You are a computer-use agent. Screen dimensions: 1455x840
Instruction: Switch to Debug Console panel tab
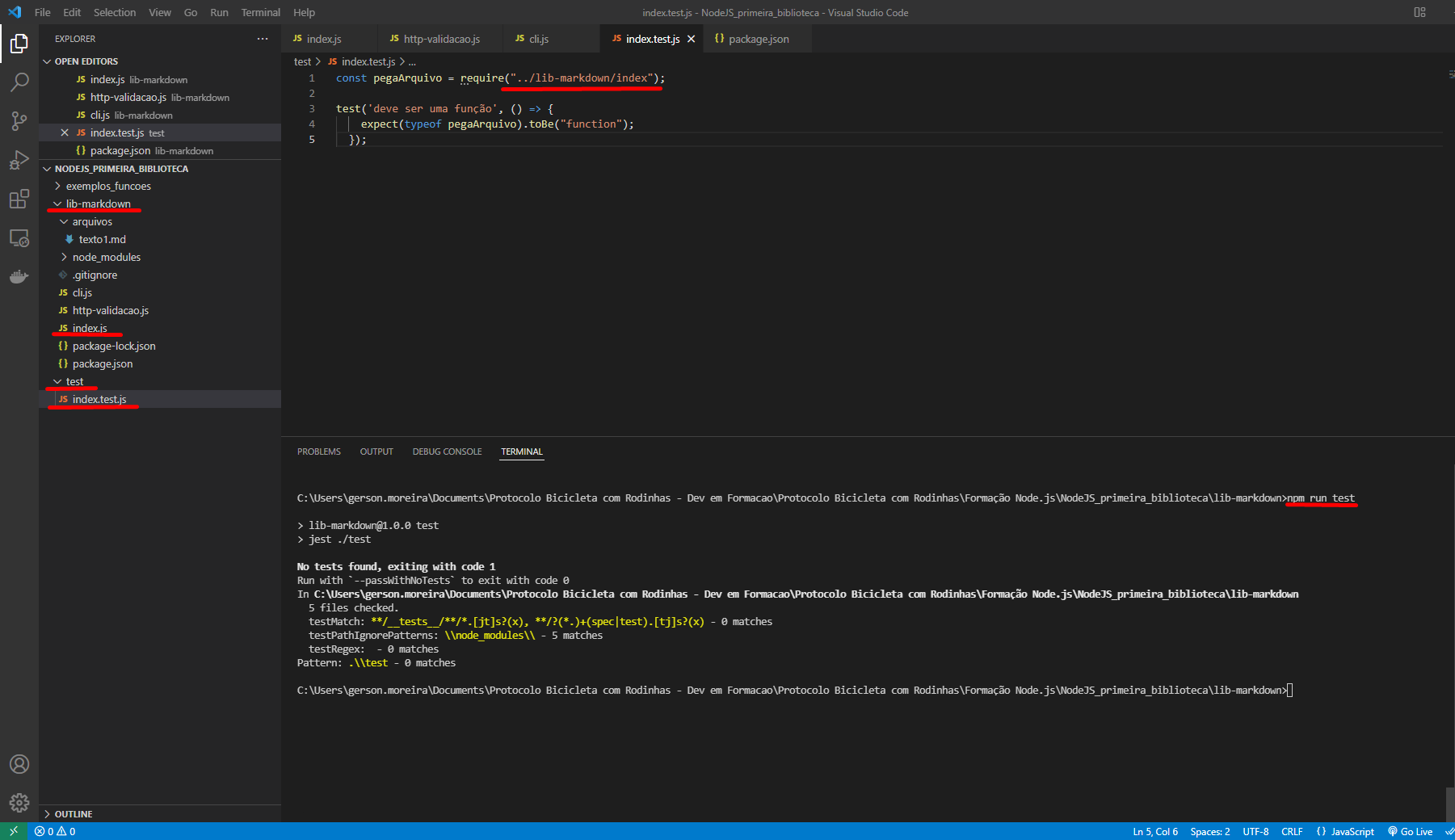point(447,451)
